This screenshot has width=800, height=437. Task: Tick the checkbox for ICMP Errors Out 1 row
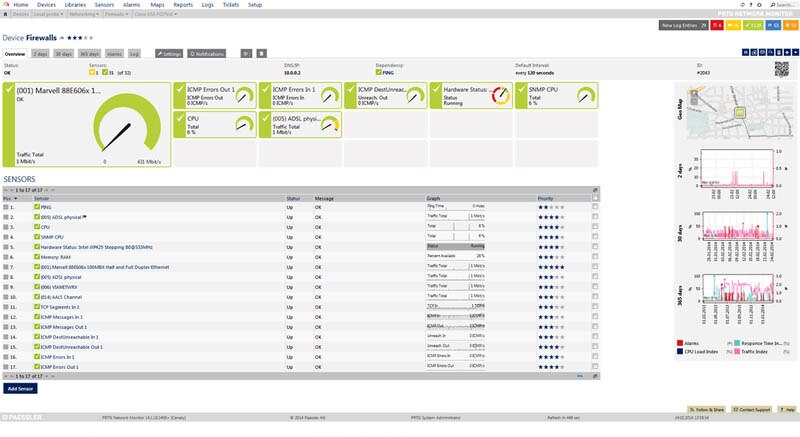pos(595,367)
